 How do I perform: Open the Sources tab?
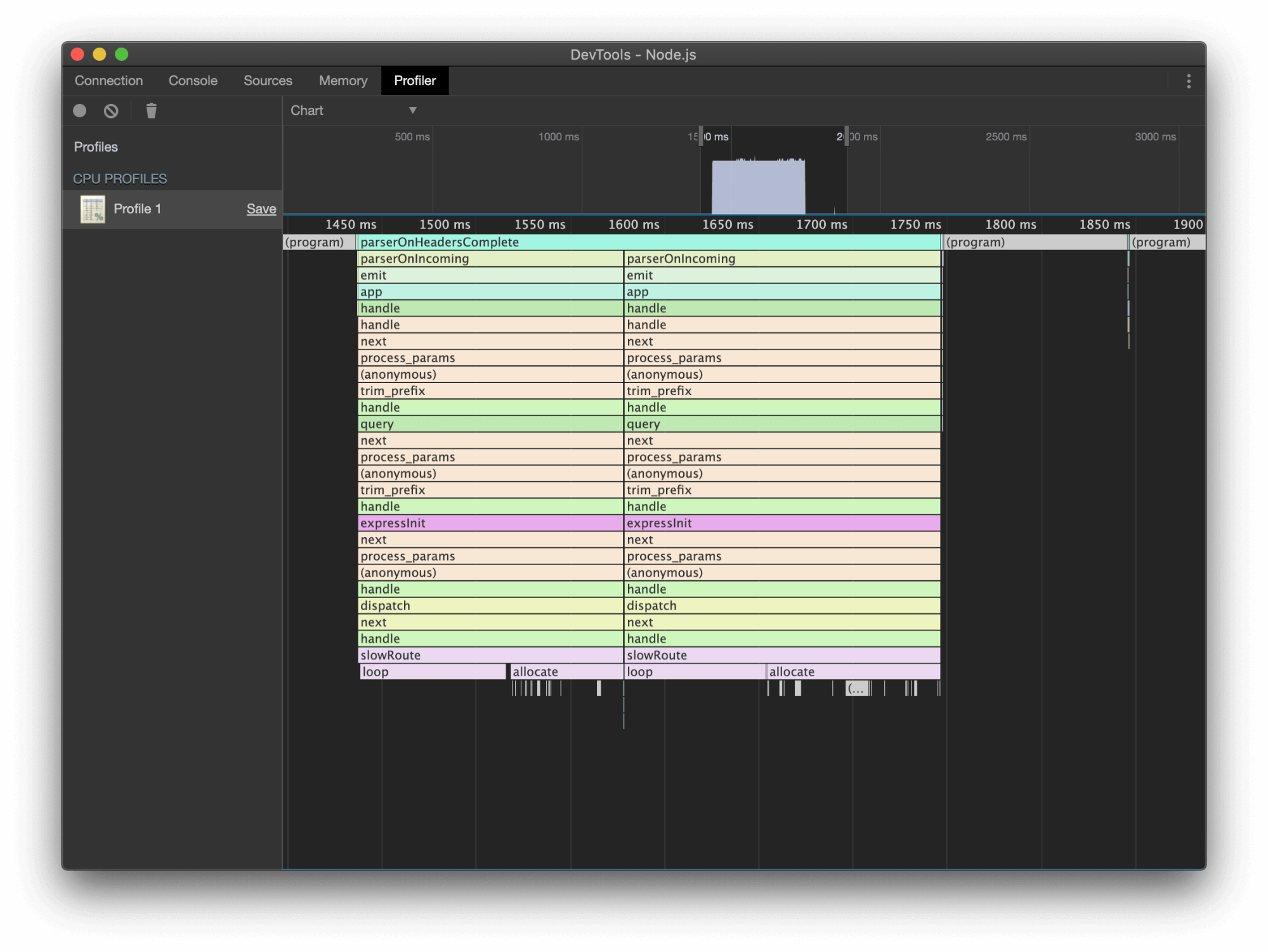coord(268,81)
